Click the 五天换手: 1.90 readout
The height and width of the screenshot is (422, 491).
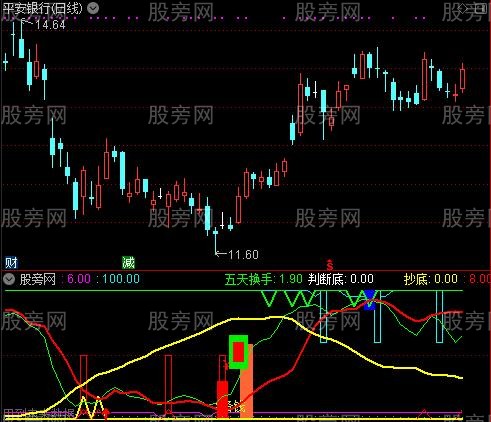263,279
